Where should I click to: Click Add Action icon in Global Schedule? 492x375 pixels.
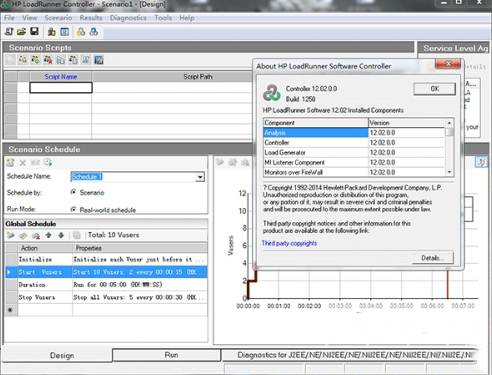(x=10, y=235)
